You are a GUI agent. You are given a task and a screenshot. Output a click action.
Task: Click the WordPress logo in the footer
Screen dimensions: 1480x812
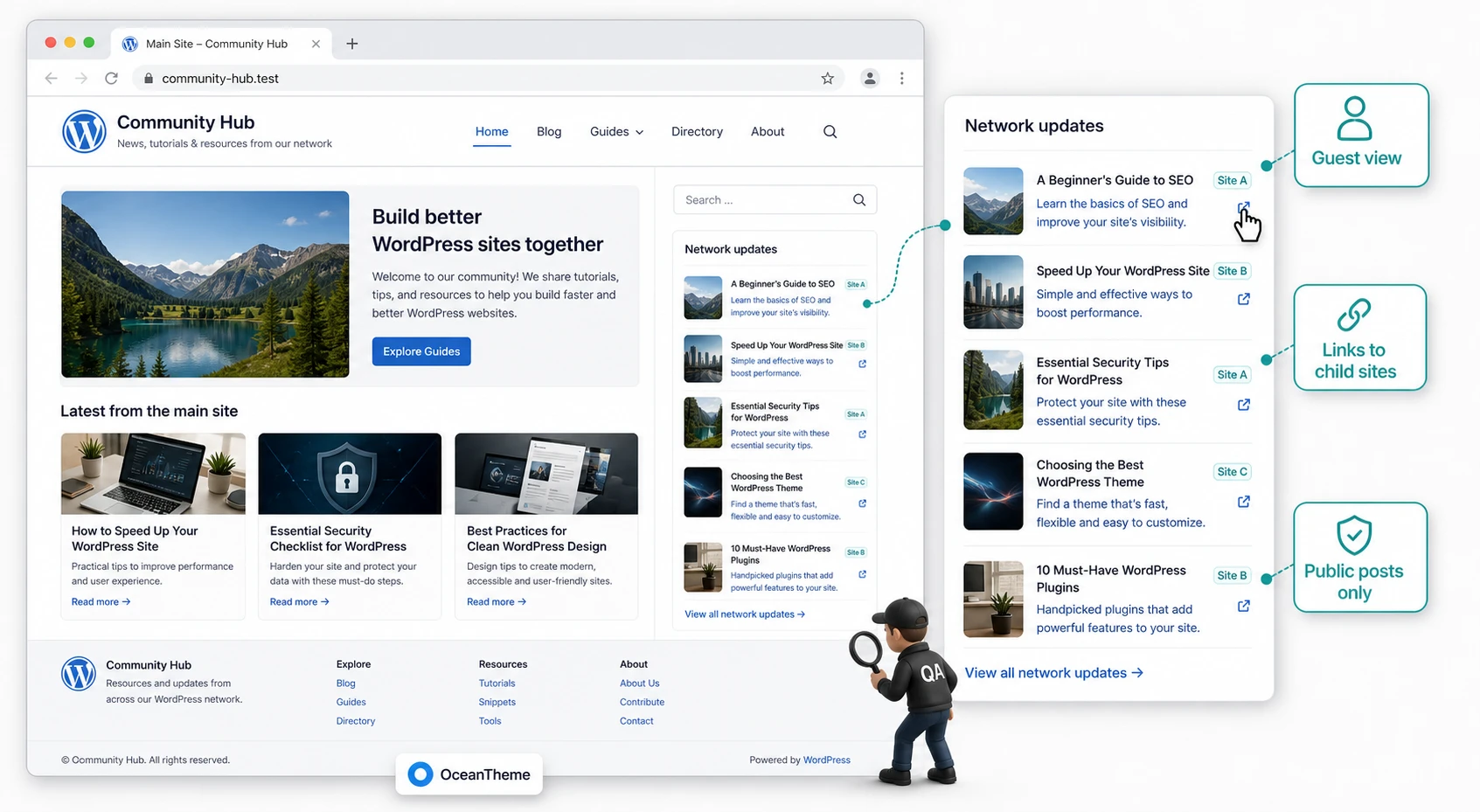tap(78, 674)
